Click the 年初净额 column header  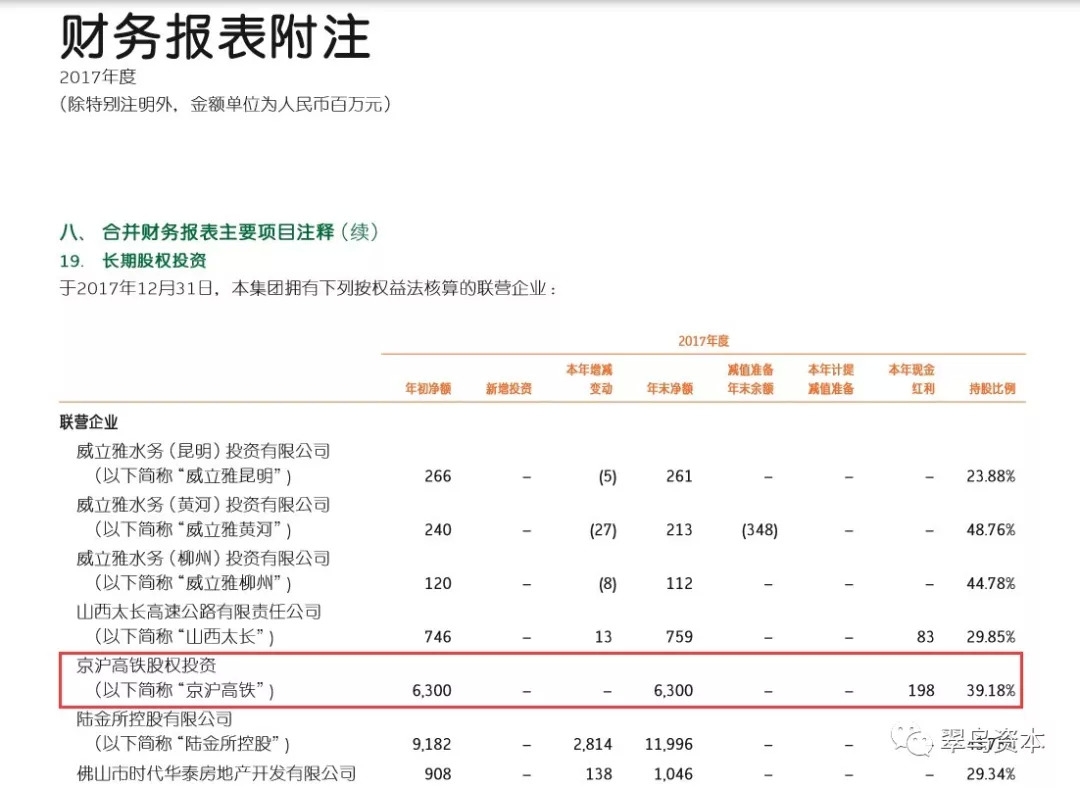[x=428, y=388]
